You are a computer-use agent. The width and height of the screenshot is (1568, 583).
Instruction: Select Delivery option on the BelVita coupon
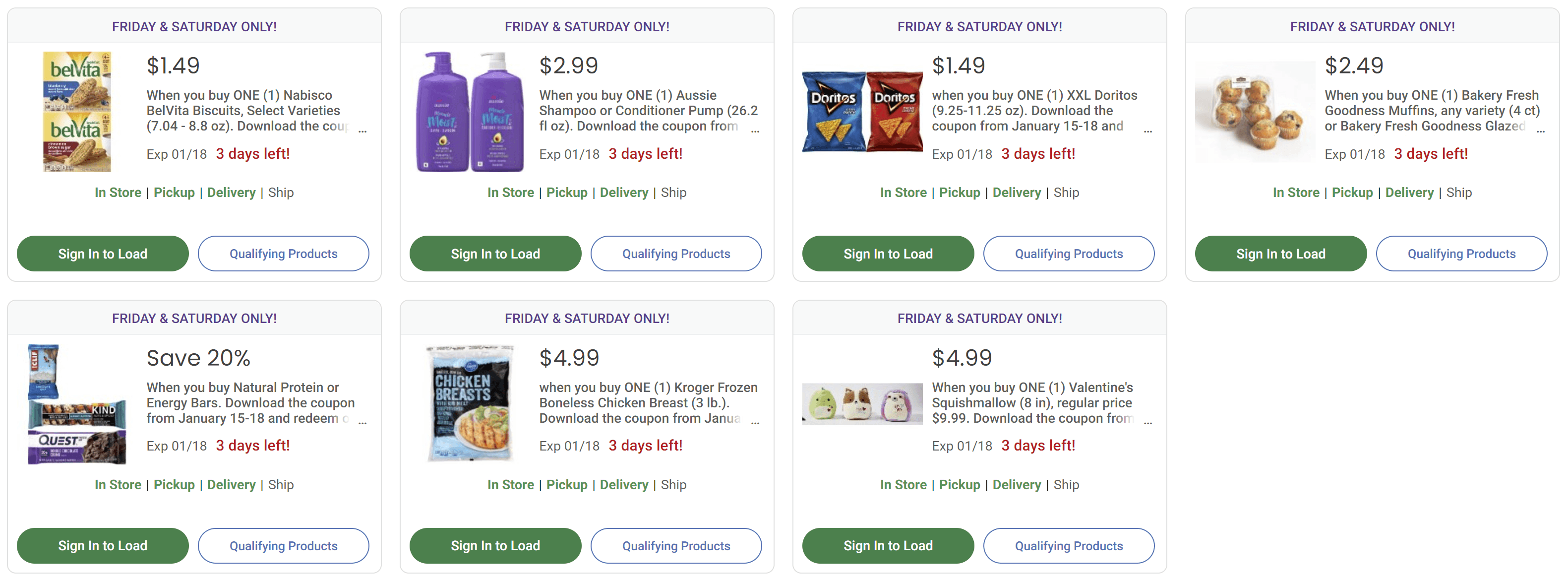point(231,192)
